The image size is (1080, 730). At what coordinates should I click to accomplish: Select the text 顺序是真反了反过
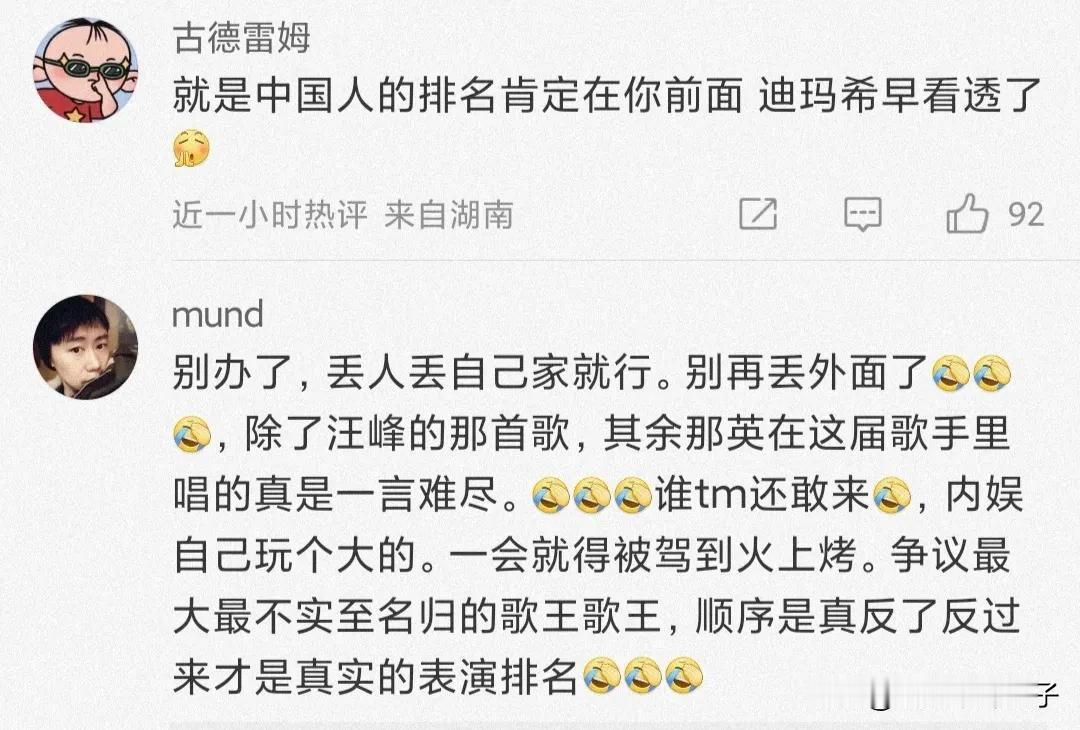point(858,616)
